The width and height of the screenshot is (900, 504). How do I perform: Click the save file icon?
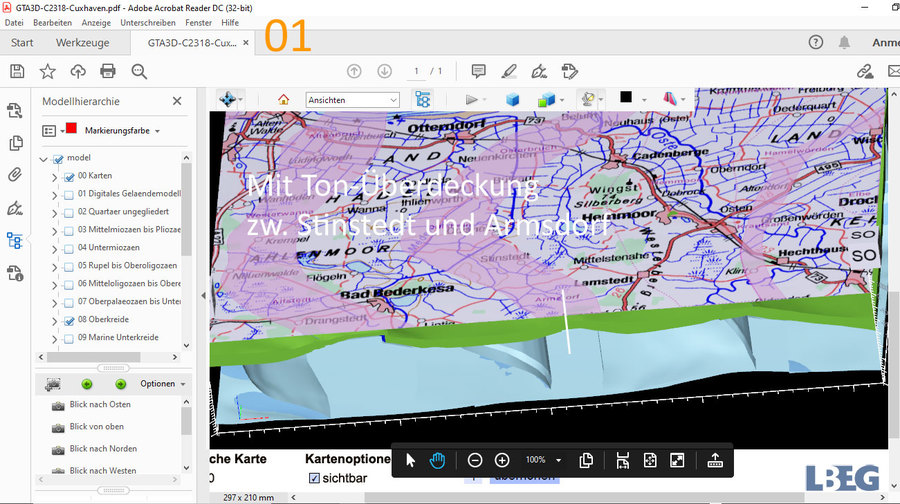pos(17,71)
